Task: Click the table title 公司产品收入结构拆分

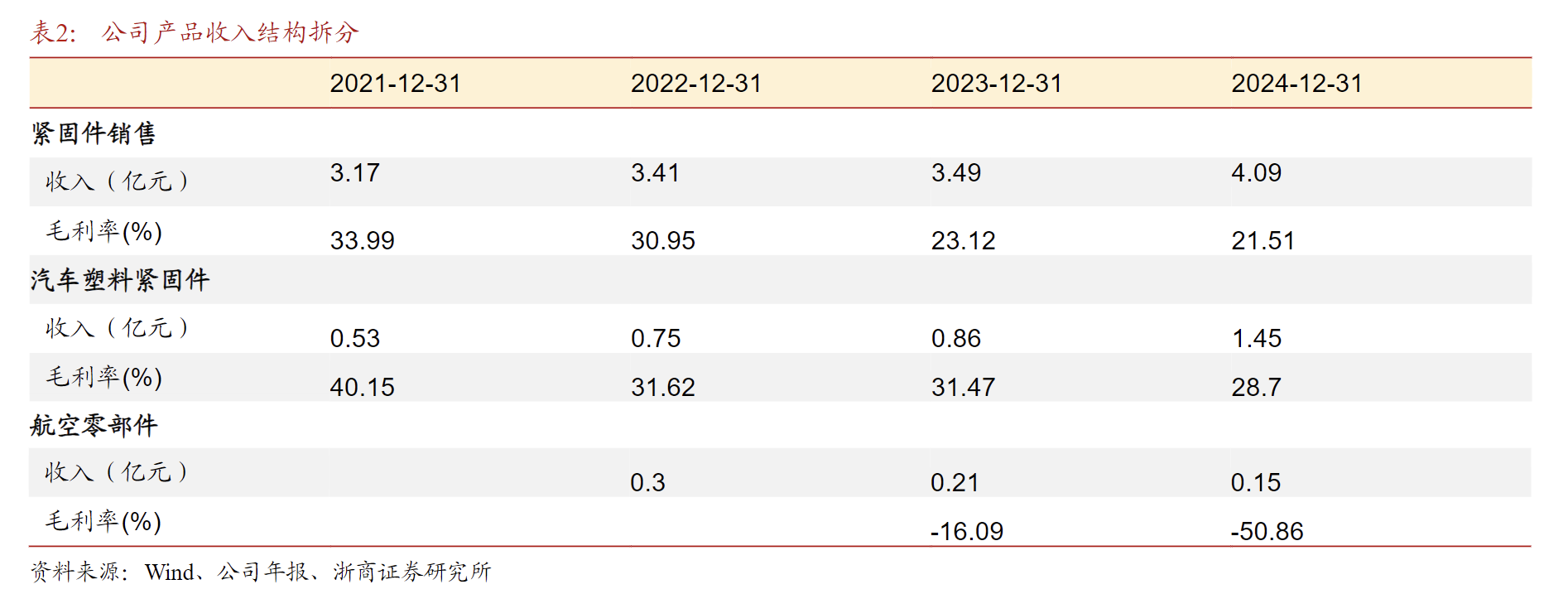Action: click(x=230, y=32)
